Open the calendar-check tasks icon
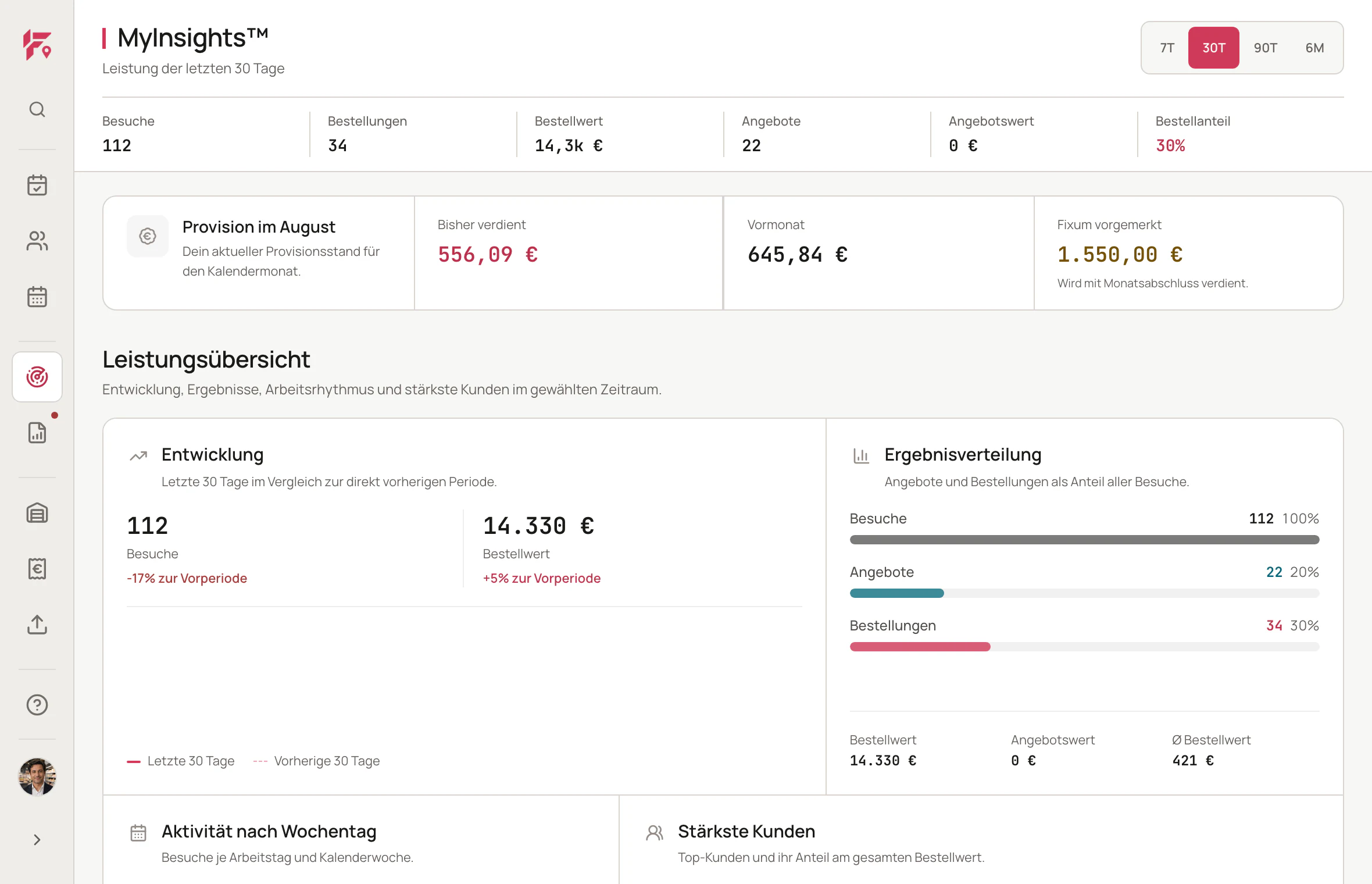This screenshot has width=1372, height=884. click(x=37, y=185)
